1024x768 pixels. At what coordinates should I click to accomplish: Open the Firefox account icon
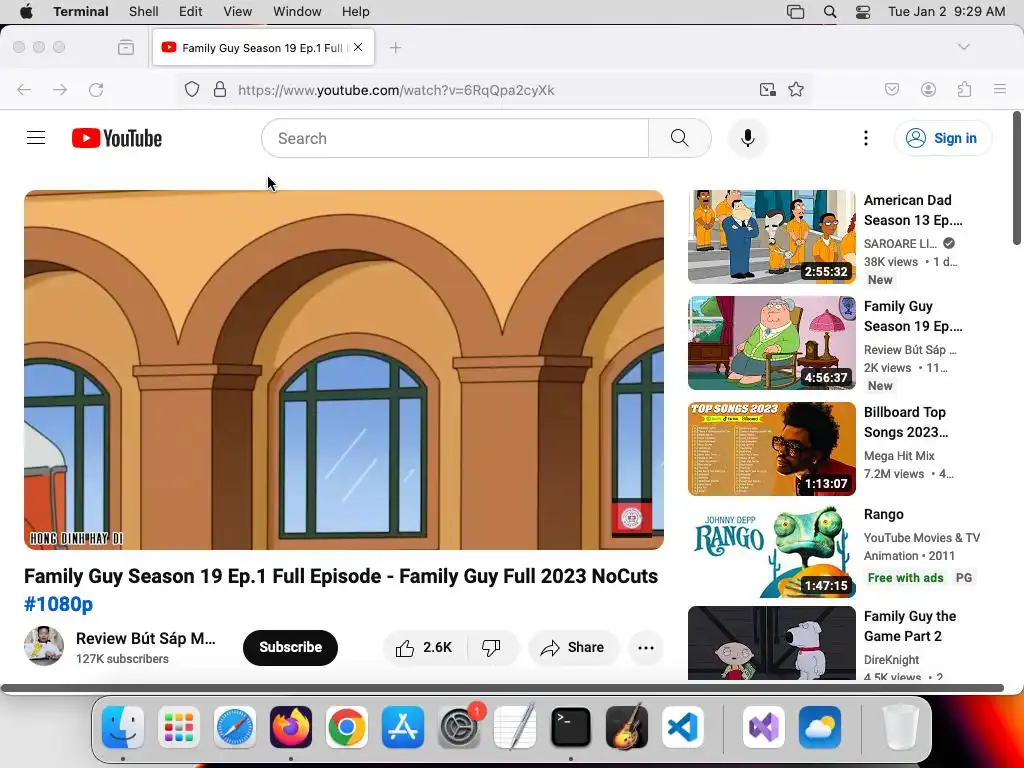click(x=928, y=89)
